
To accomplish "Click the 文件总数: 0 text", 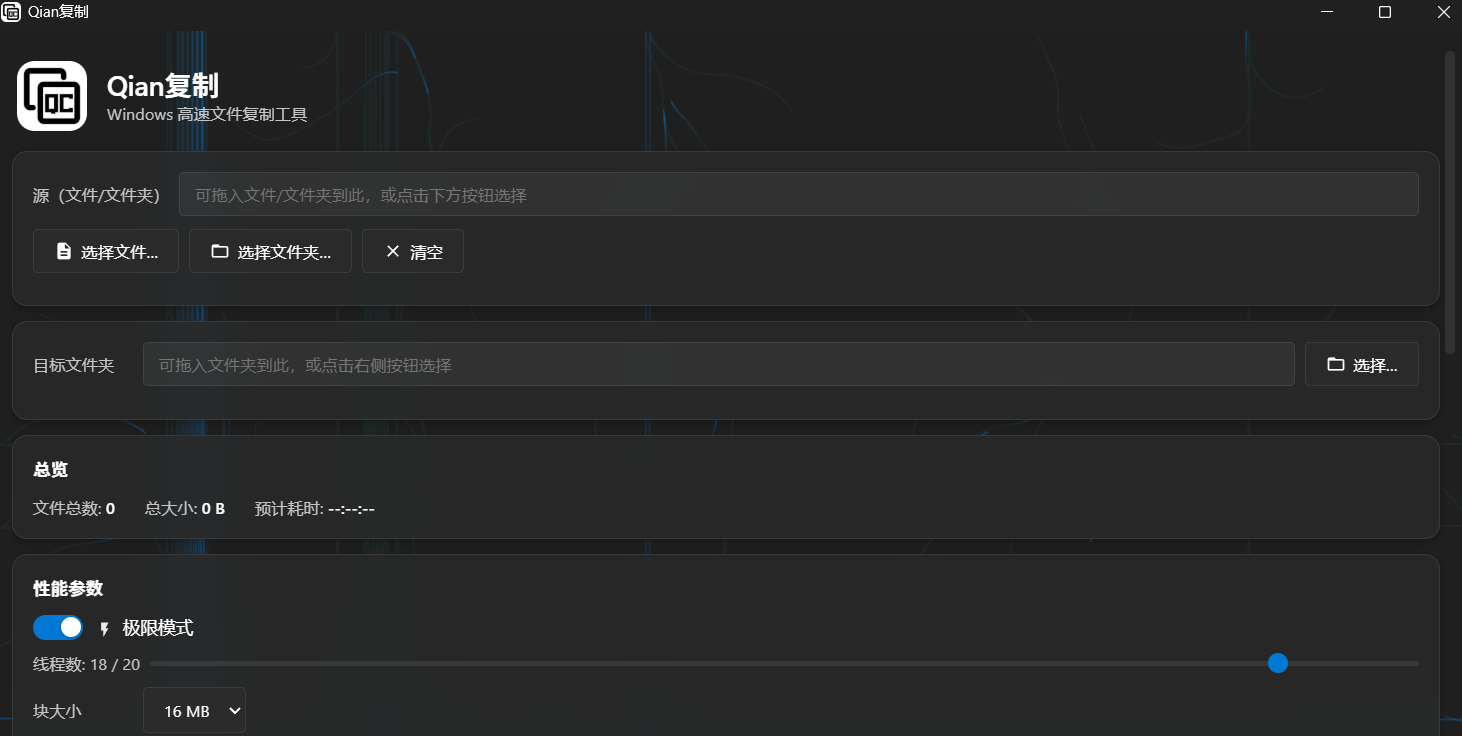I will tap(74, 508).
